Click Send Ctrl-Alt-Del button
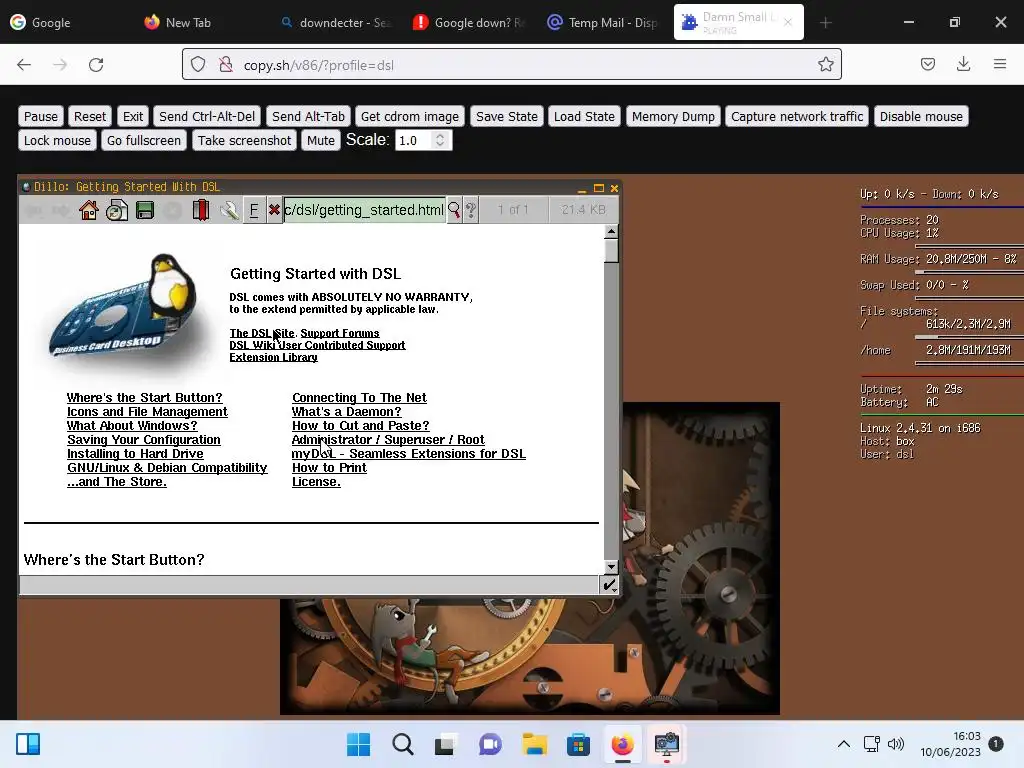The image size is (1024, 768). [207, 116]
